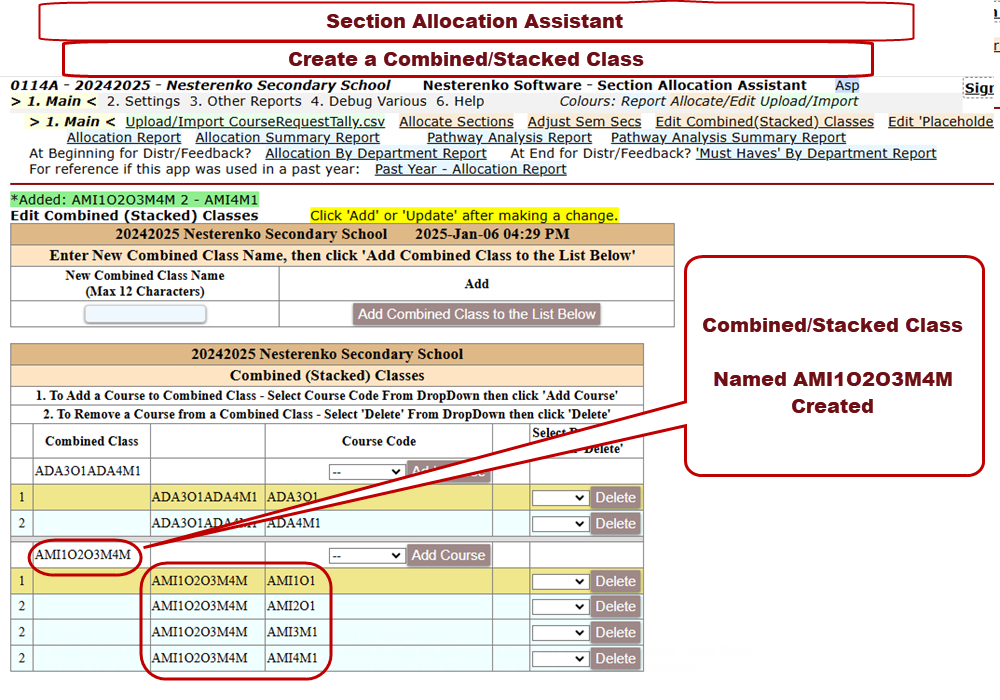Image resolution: width=1000 pixels, height=700 pixels.
Task: Open 'Must Haves' By Department Report
Action: coord(816,154)
